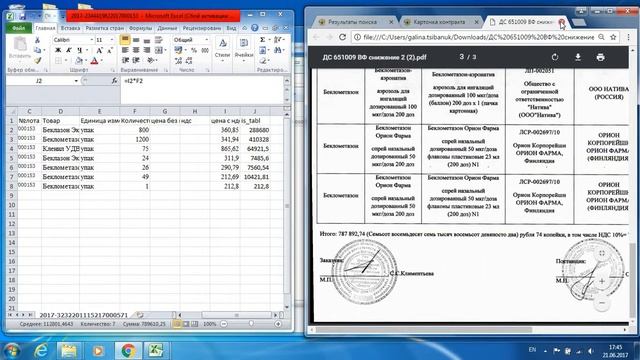Decrease font size with the small A icon
This screenshot has height=360, width=640.
point(110,50)
